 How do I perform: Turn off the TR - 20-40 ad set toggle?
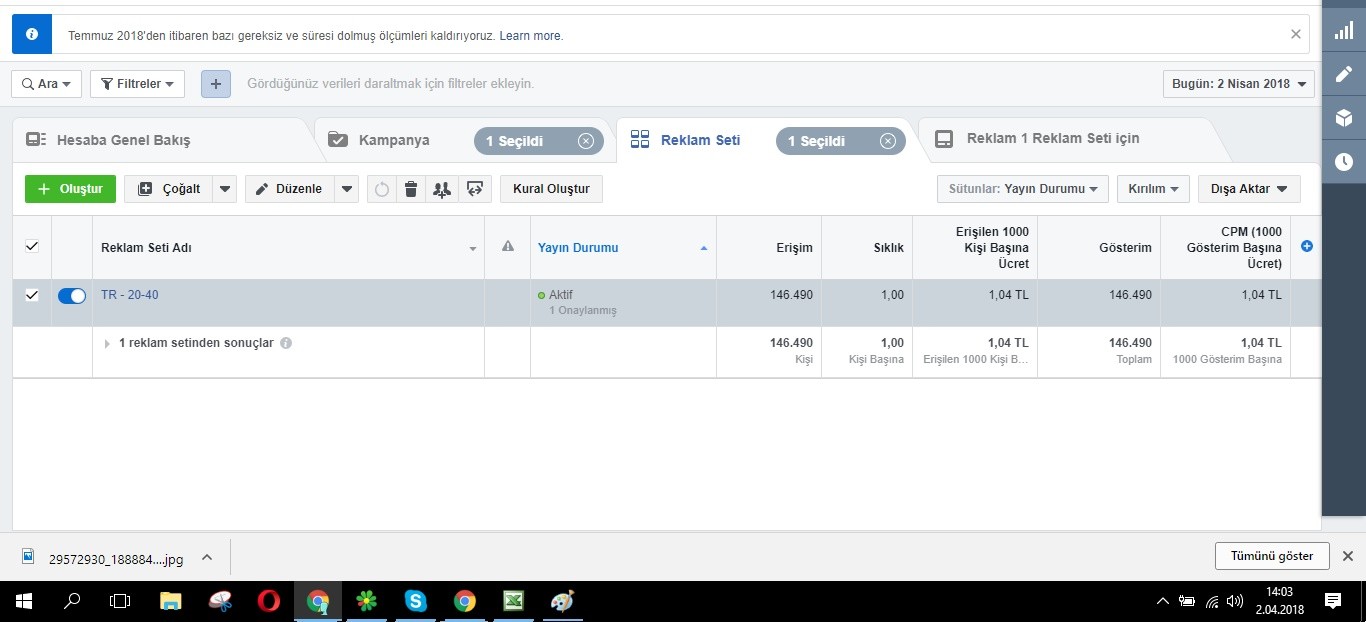72,295
